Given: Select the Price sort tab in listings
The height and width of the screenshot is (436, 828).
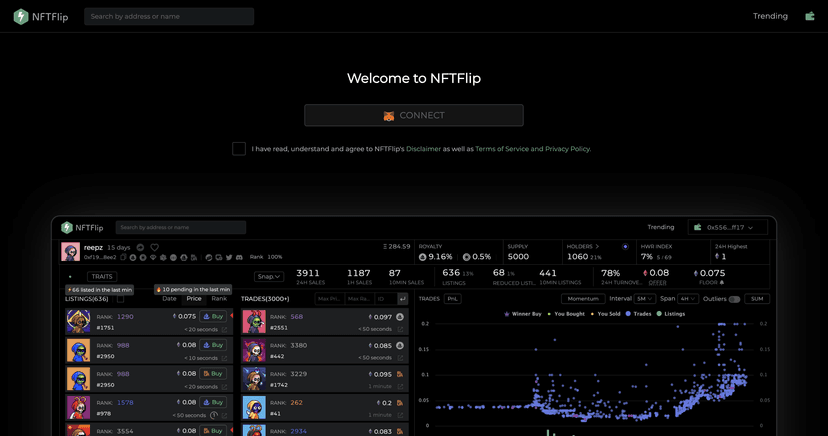Looking at the screenshot, I should [x=194, y=299].
